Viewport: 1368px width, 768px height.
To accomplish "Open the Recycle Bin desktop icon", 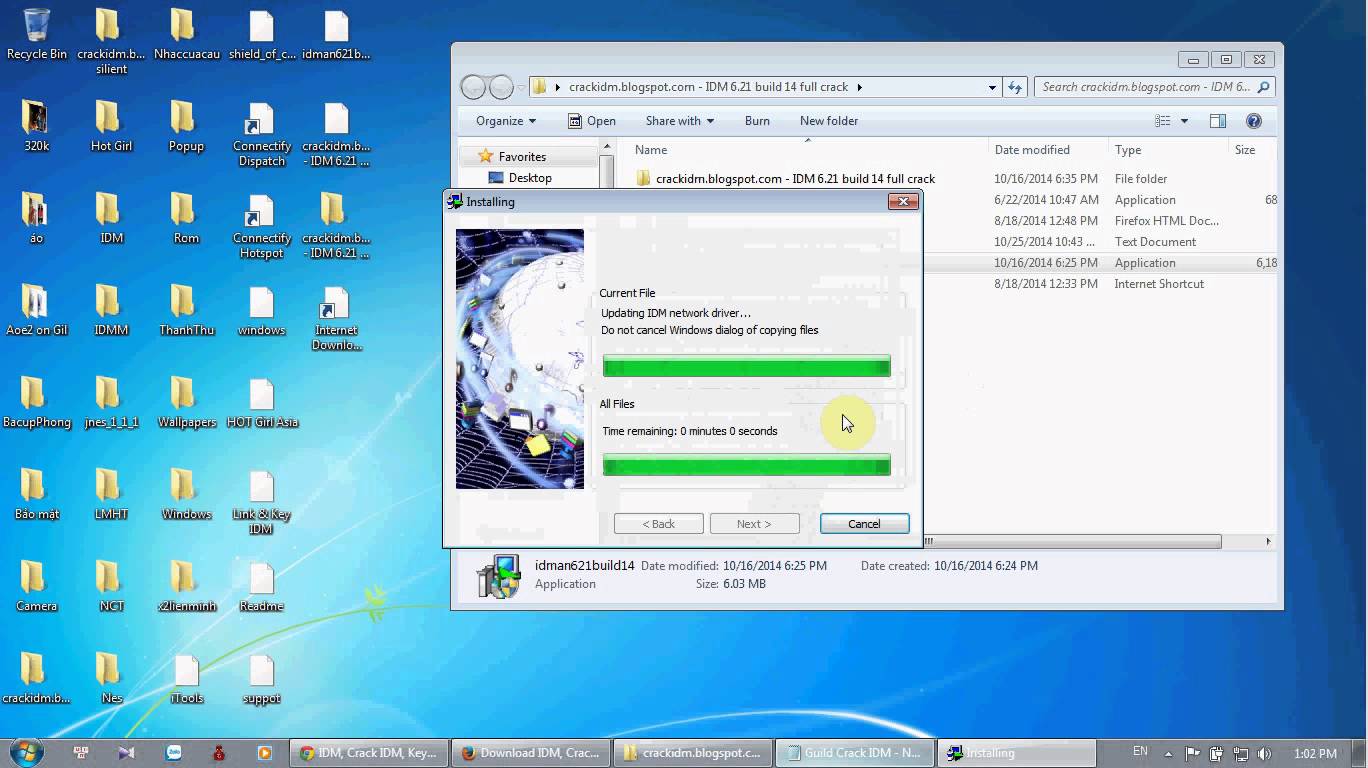I will [37, 34].
